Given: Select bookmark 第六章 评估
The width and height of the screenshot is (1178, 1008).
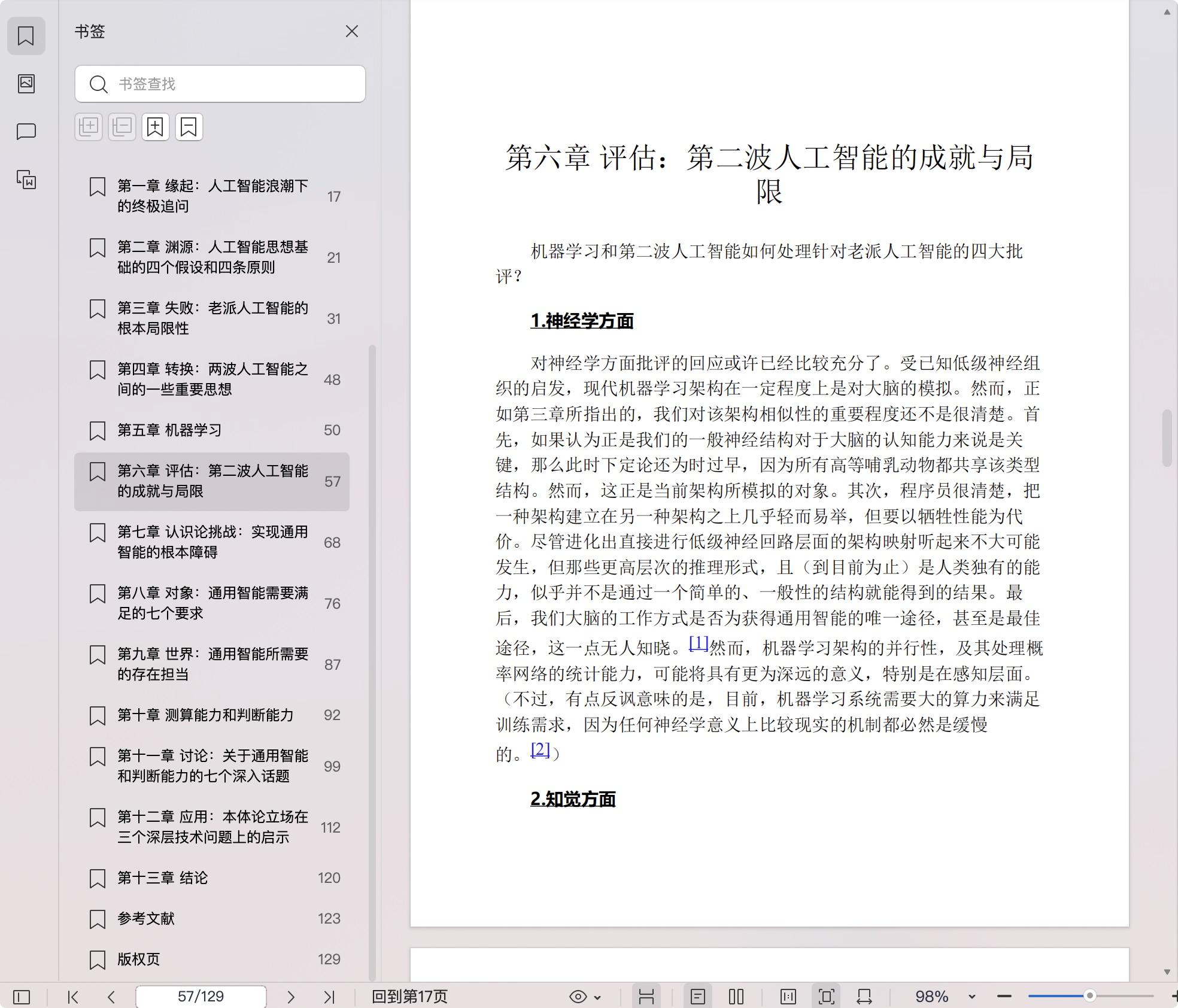Looking at the screenshot, I should [212, 481].
